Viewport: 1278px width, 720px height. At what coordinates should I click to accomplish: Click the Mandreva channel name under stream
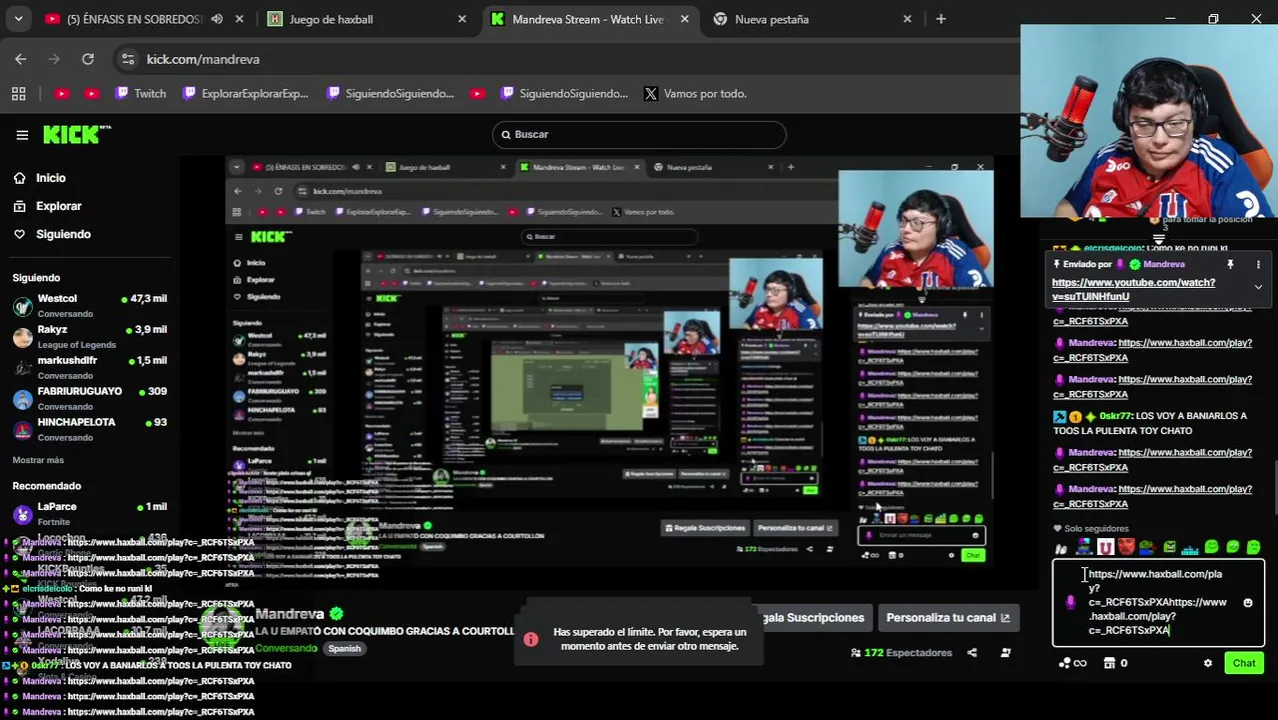coord(290,613)
